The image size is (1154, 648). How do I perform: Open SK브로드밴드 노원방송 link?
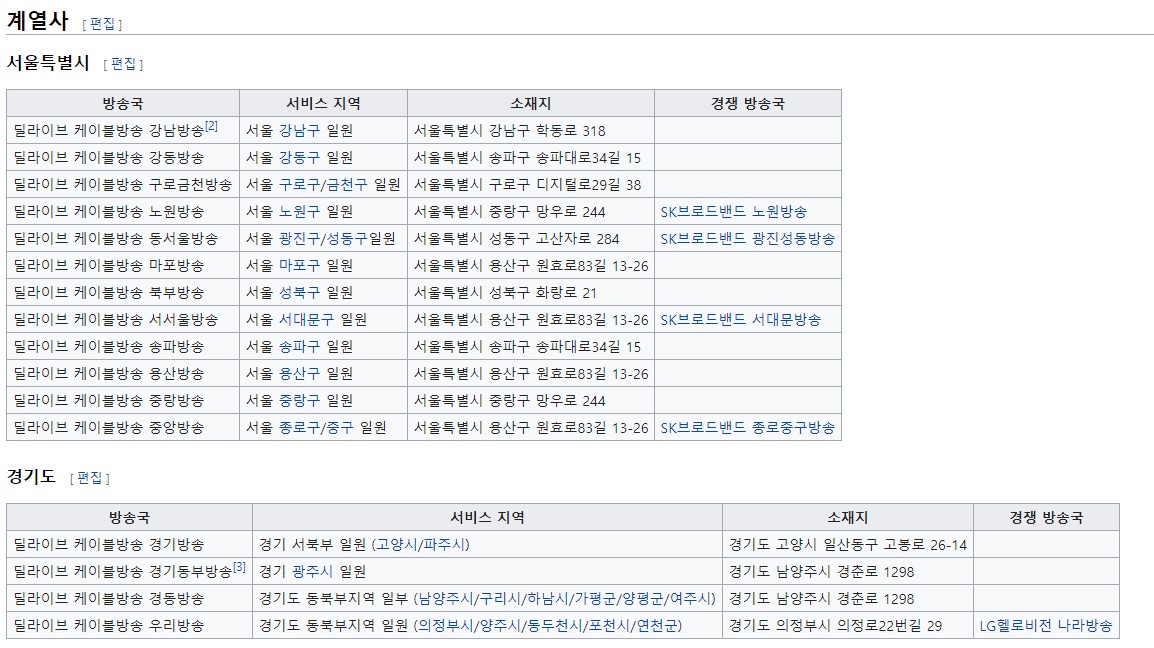tap(733, 211)
